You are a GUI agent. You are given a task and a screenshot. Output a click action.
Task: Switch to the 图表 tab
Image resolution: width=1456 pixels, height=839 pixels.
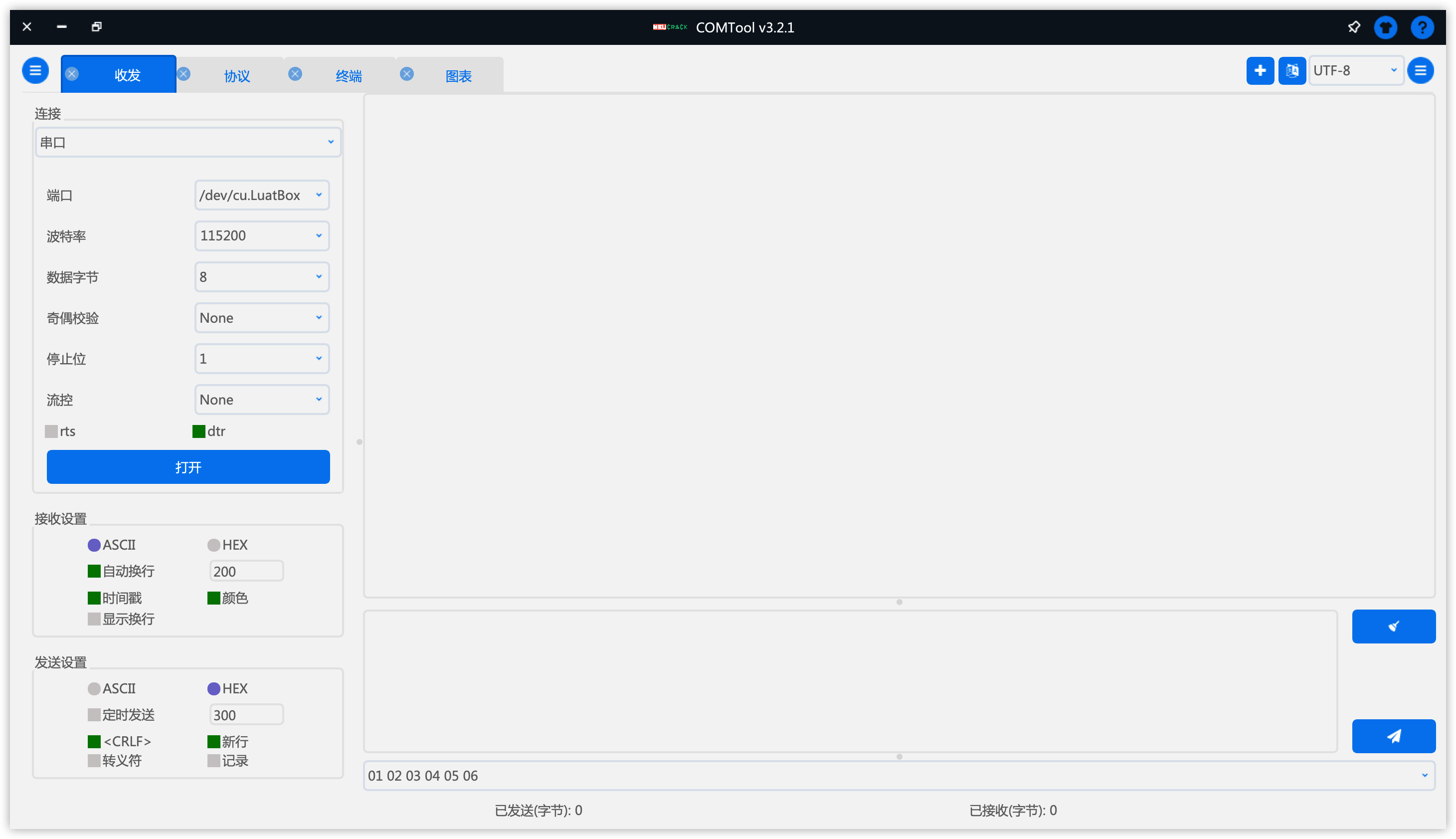click(458, 75)
